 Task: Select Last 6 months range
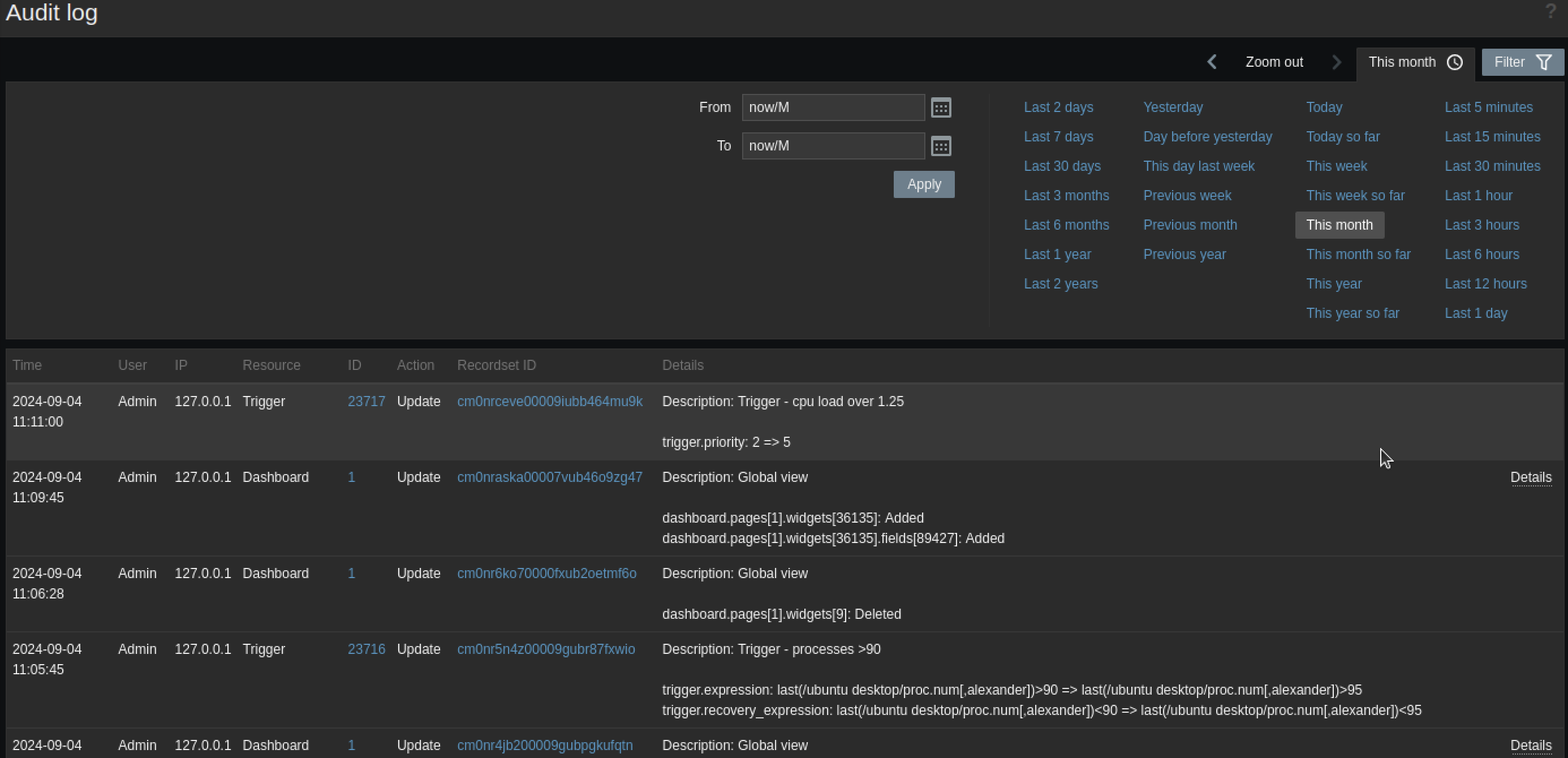tap(1066, 225)
